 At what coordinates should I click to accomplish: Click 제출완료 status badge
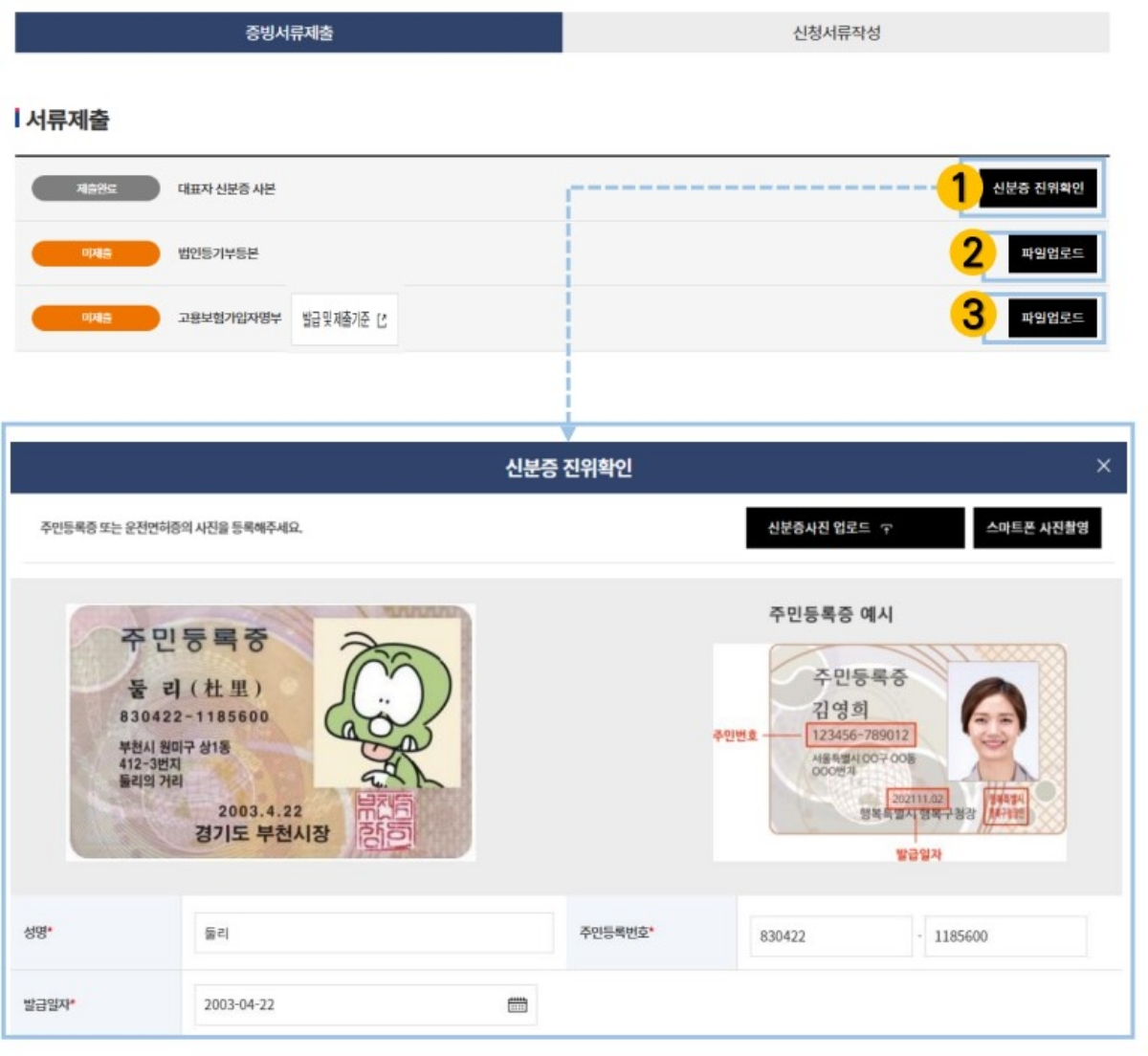coord(96,188)
